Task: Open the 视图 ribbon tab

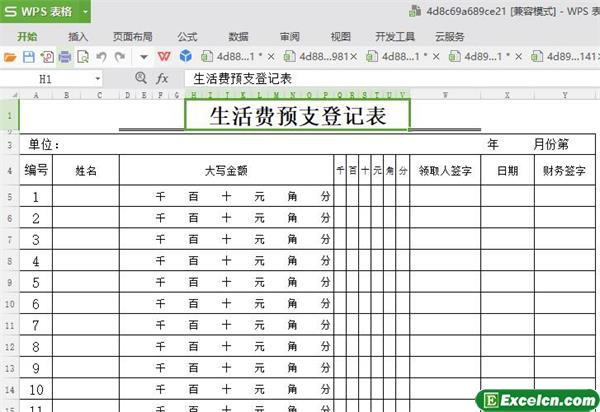Action: [x=341, y=37]
